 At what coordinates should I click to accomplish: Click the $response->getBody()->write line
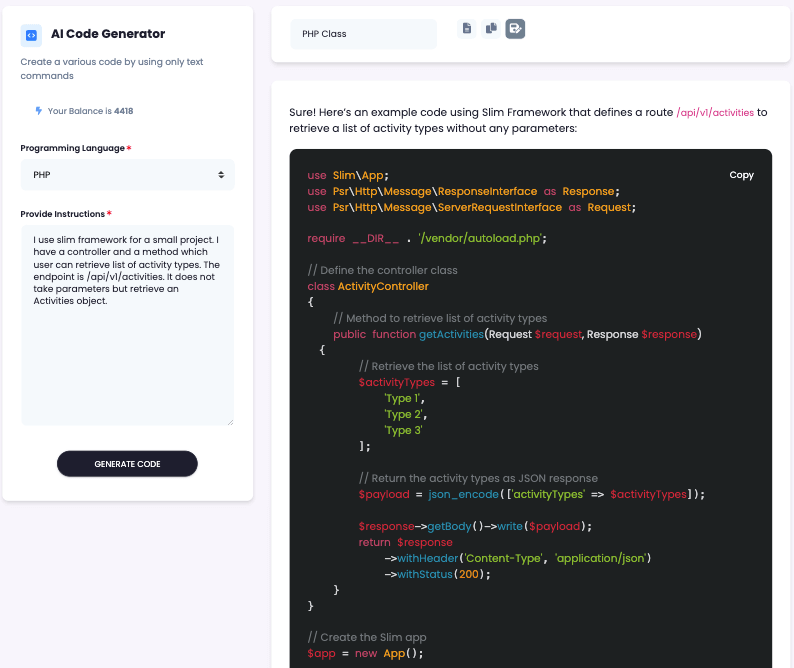click(x=475, y=526)
